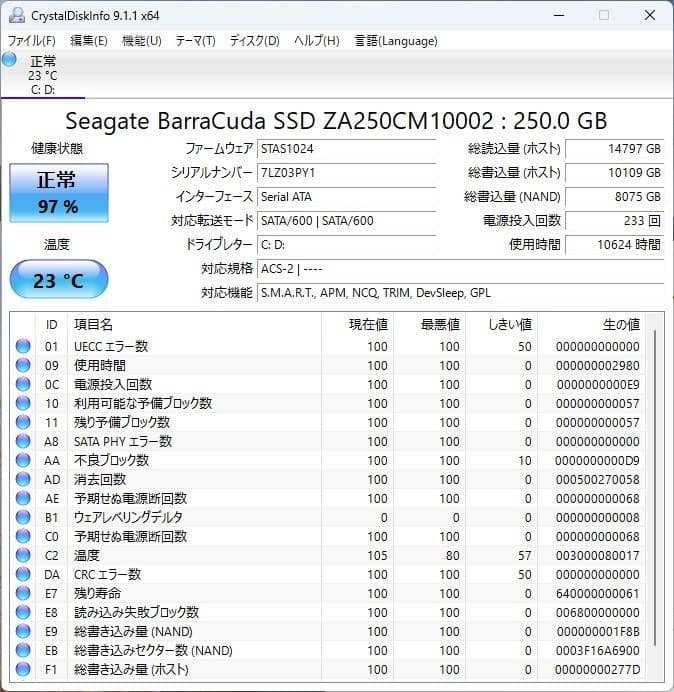
Task: Select the C: D: disk tab
Action: point(43,73)
